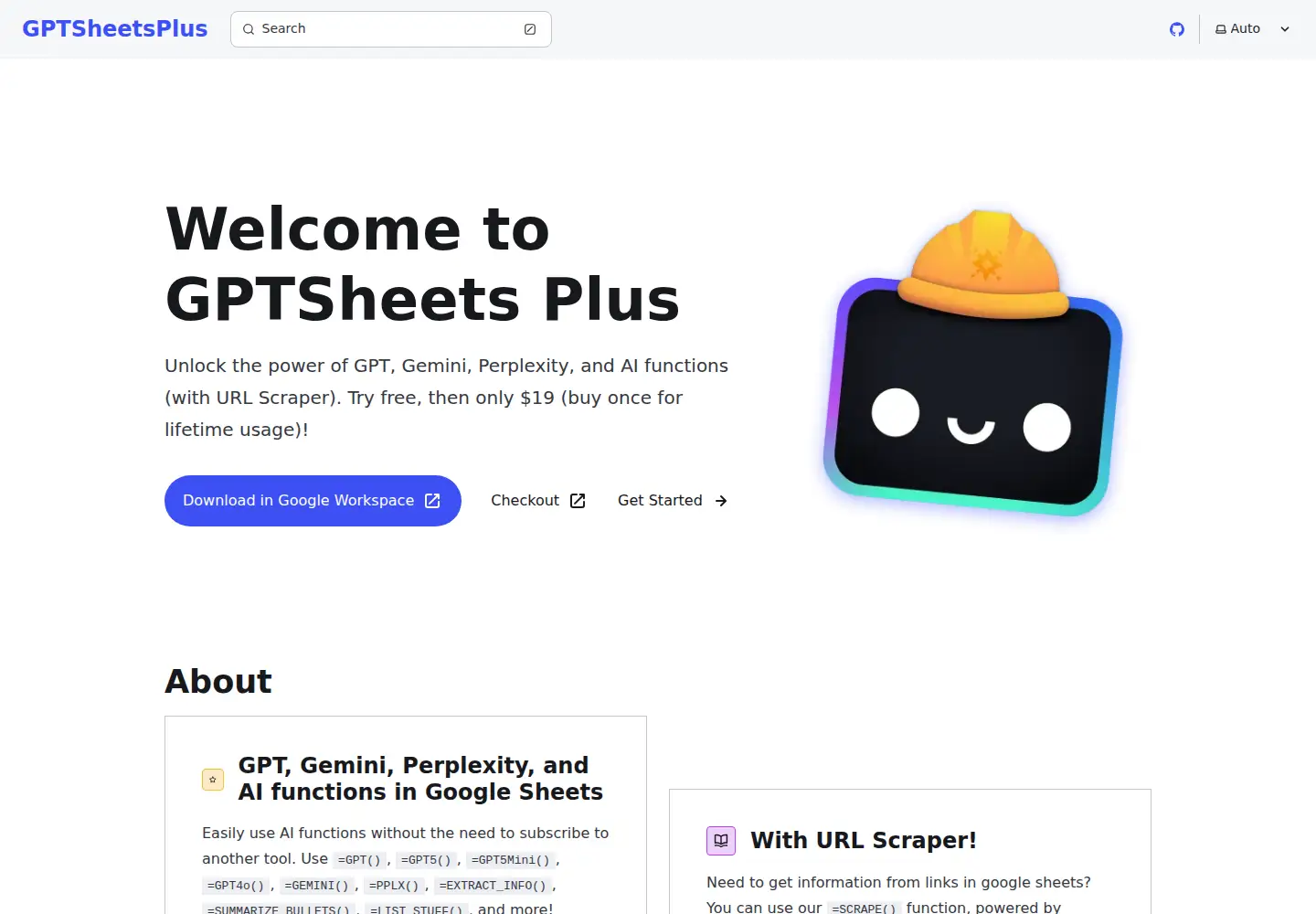Click the star icon on GPT functions card

[x=213, y=780]
